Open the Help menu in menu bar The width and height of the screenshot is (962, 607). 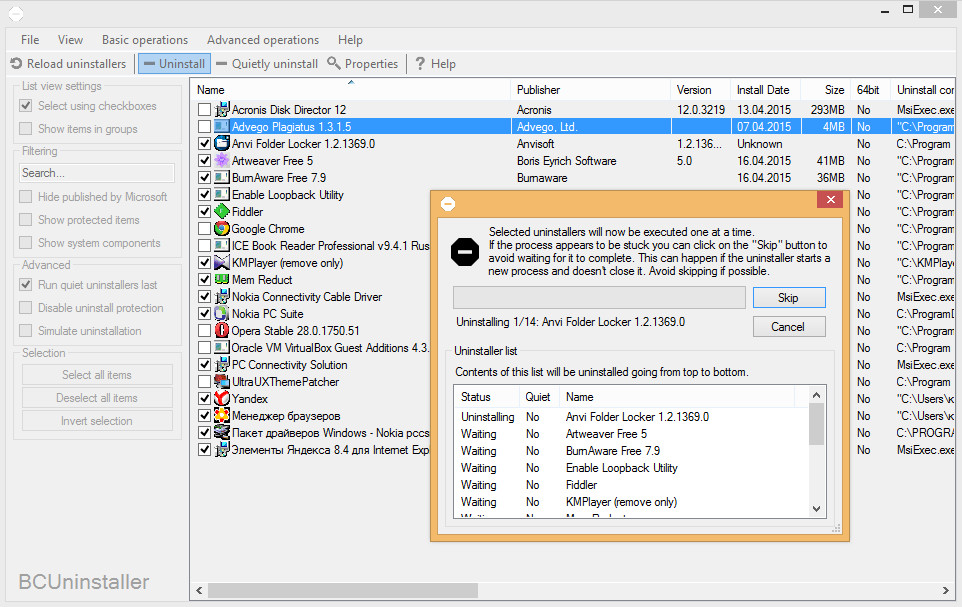[x=350, y=40]
